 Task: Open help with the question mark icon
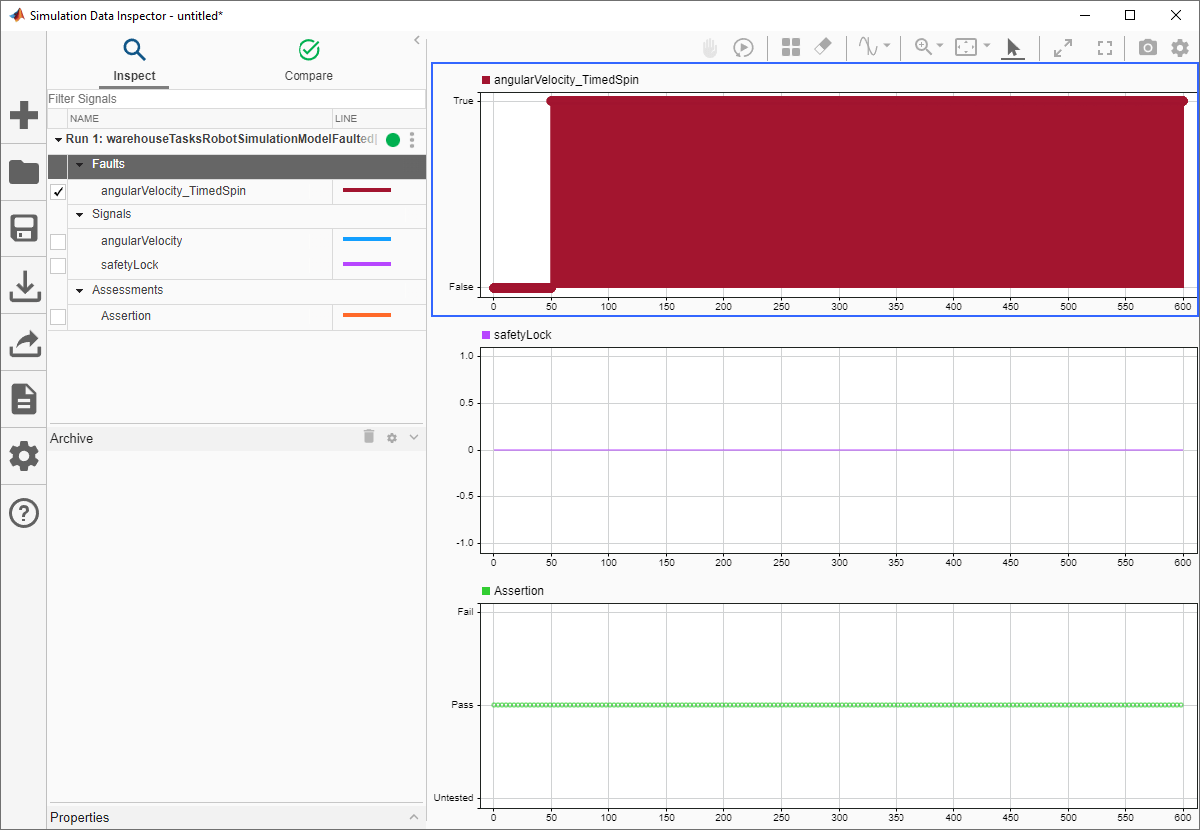click(24, 513)
